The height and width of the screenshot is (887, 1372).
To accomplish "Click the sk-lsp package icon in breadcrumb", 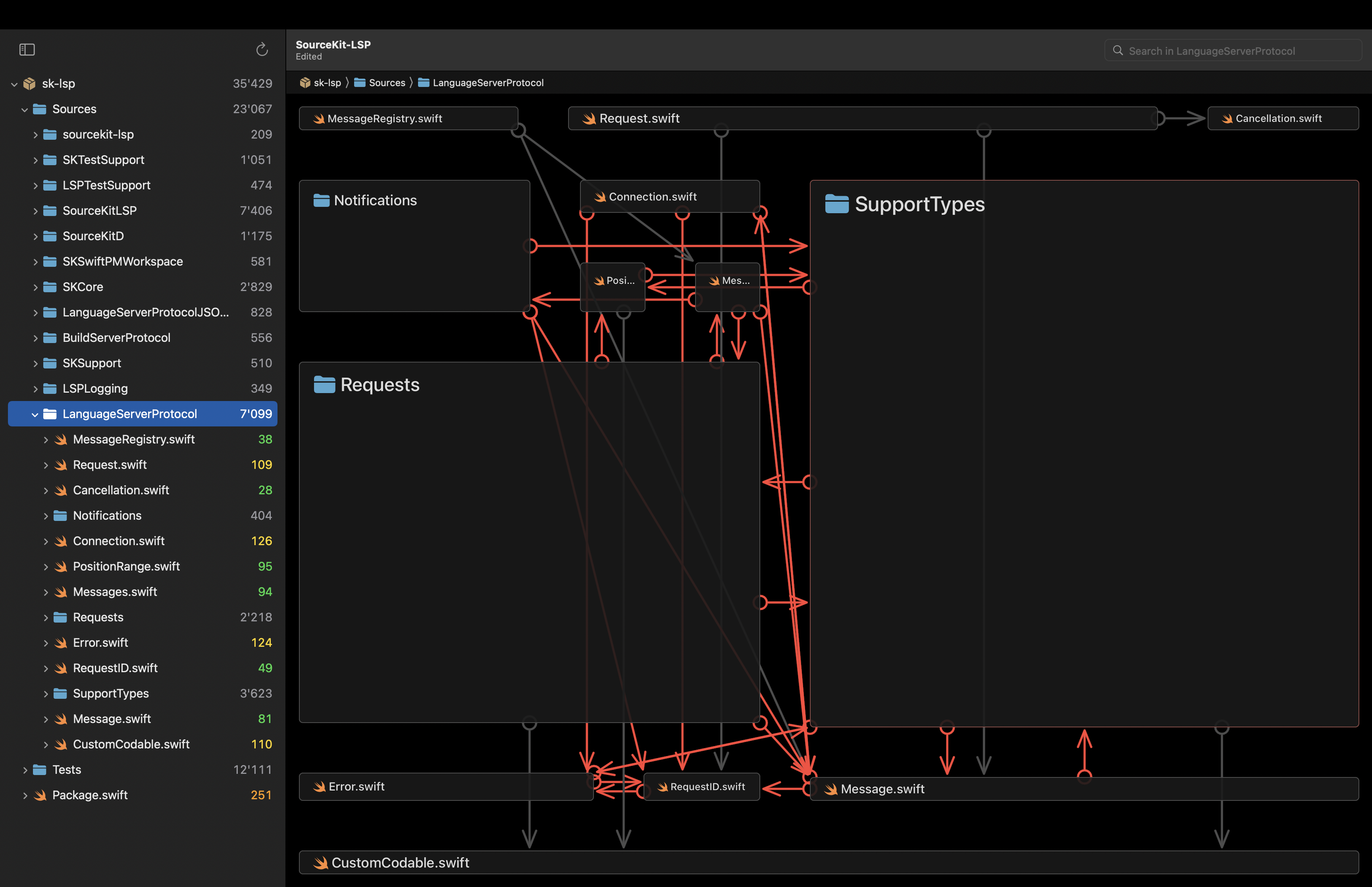I will (x=305, y=83).
